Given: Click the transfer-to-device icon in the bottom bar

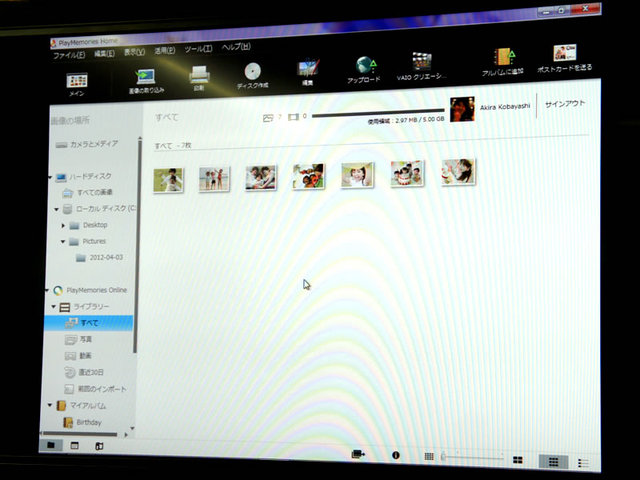Looking at the screenshot, I should [358, 454].
